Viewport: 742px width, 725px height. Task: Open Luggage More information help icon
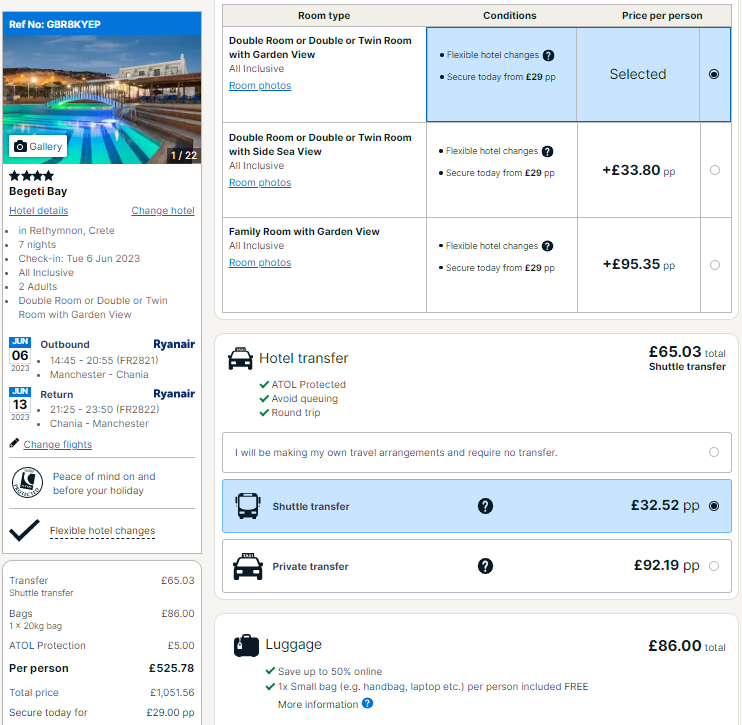[367, 703]
